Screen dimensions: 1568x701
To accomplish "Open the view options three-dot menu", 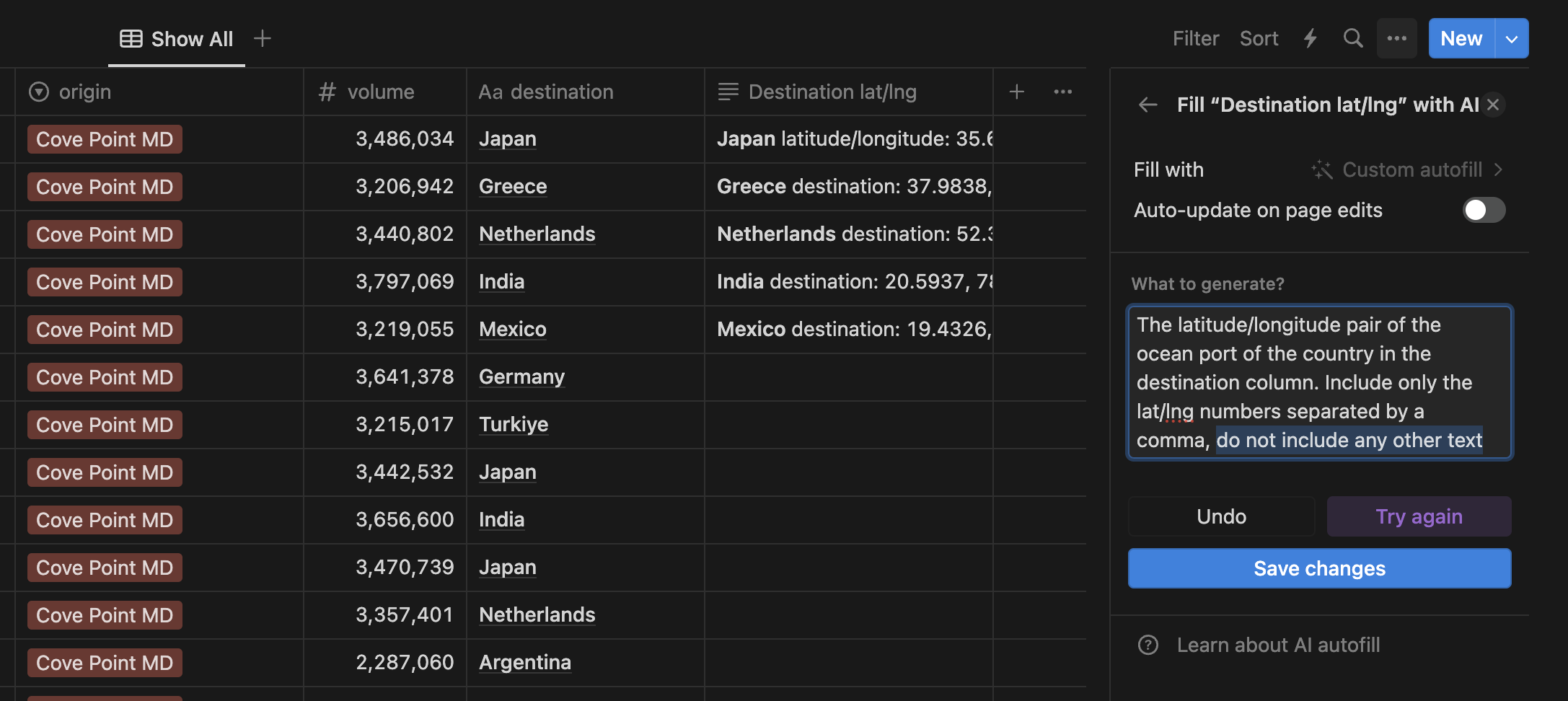I will click(x=1397, y=38).
